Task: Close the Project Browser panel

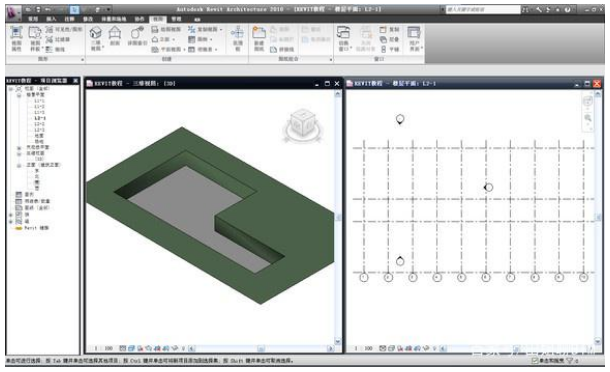Action: (x=75, y=81)
